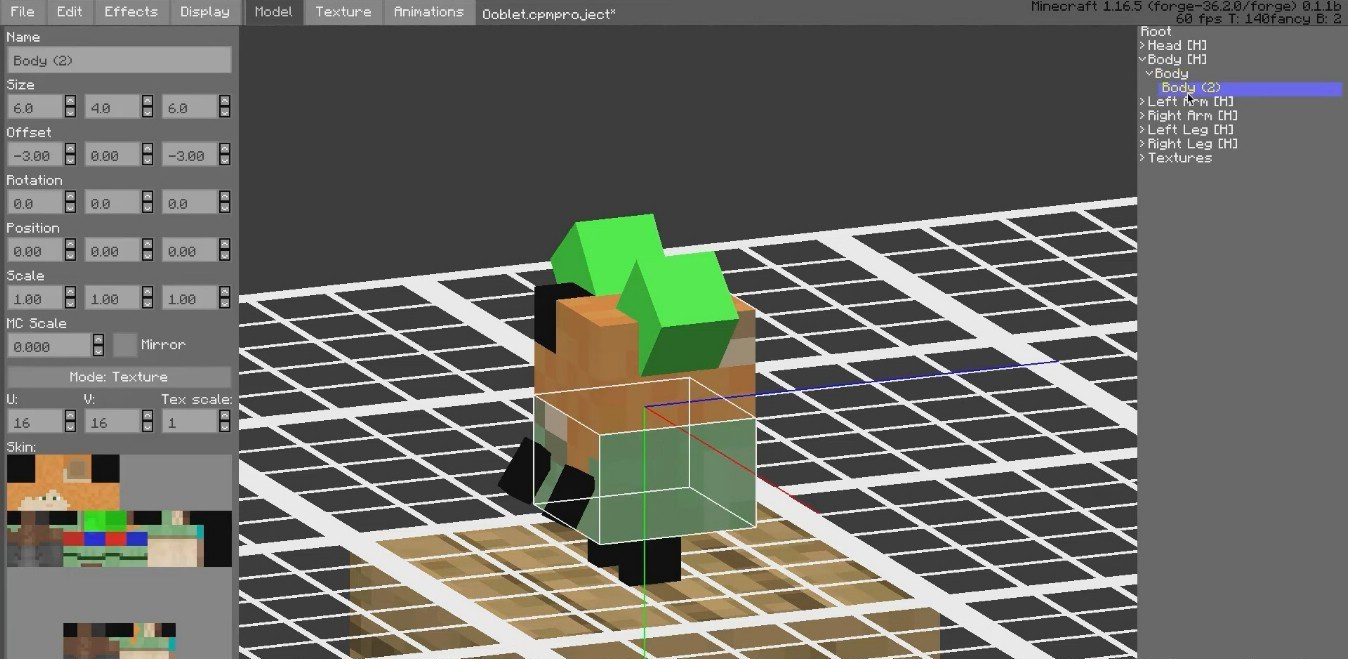Select Root in the model tree
Screen dimensions: 1348x659
(1155, 31)
